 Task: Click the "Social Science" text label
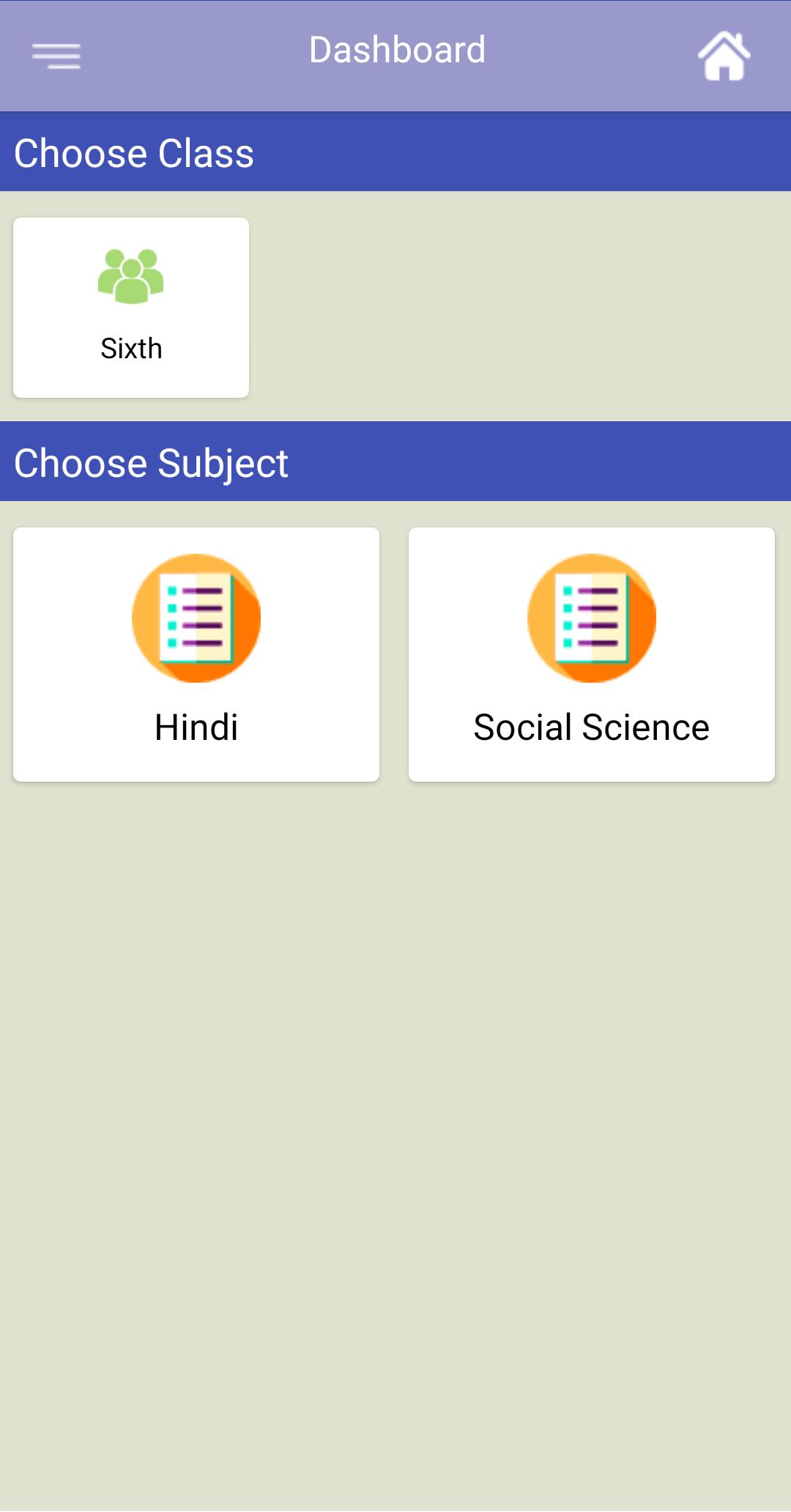tap(592, 727)
